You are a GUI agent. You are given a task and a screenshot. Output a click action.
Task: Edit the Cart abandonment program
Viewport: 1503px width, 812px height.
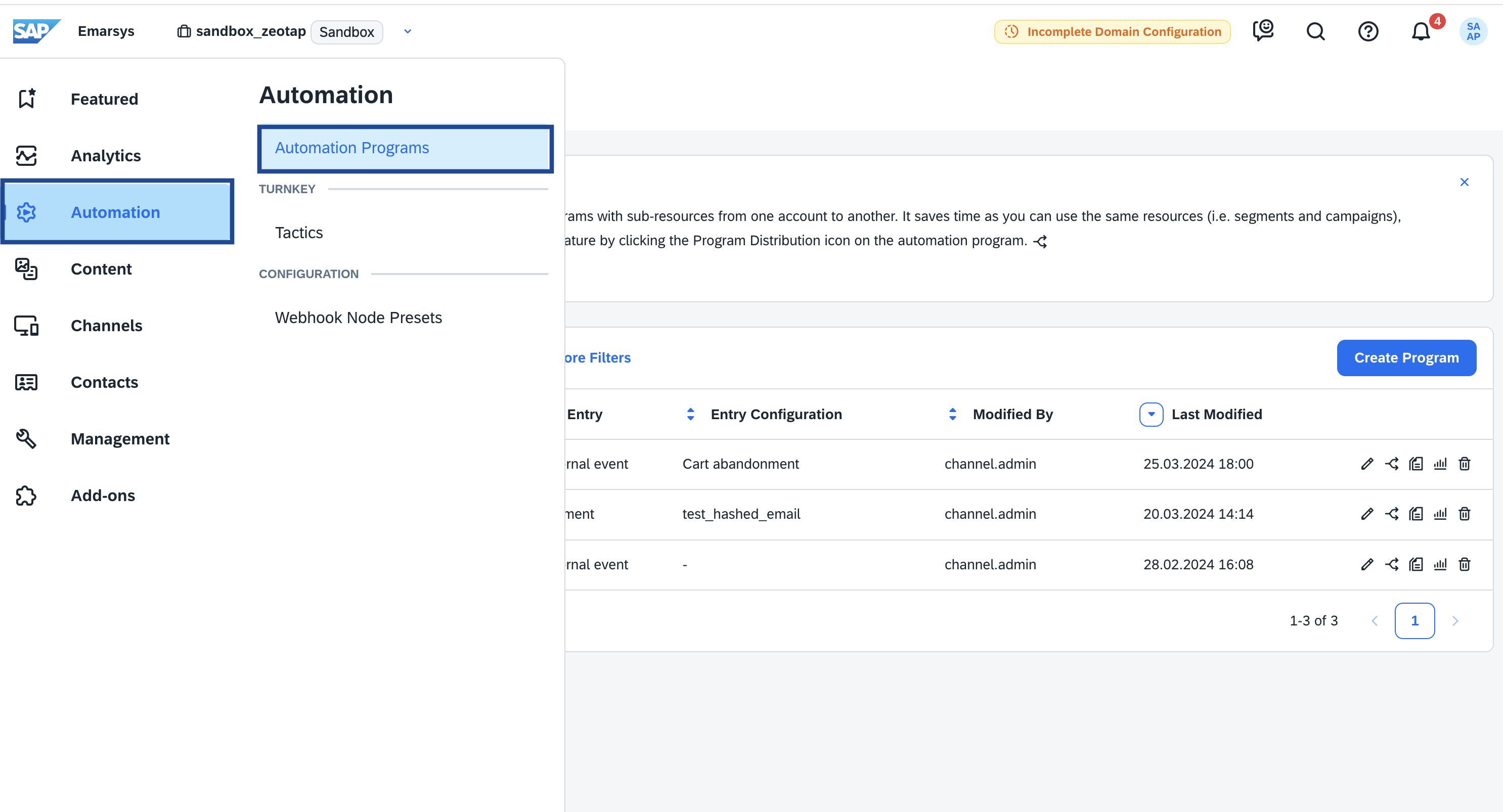(1366, 464)
